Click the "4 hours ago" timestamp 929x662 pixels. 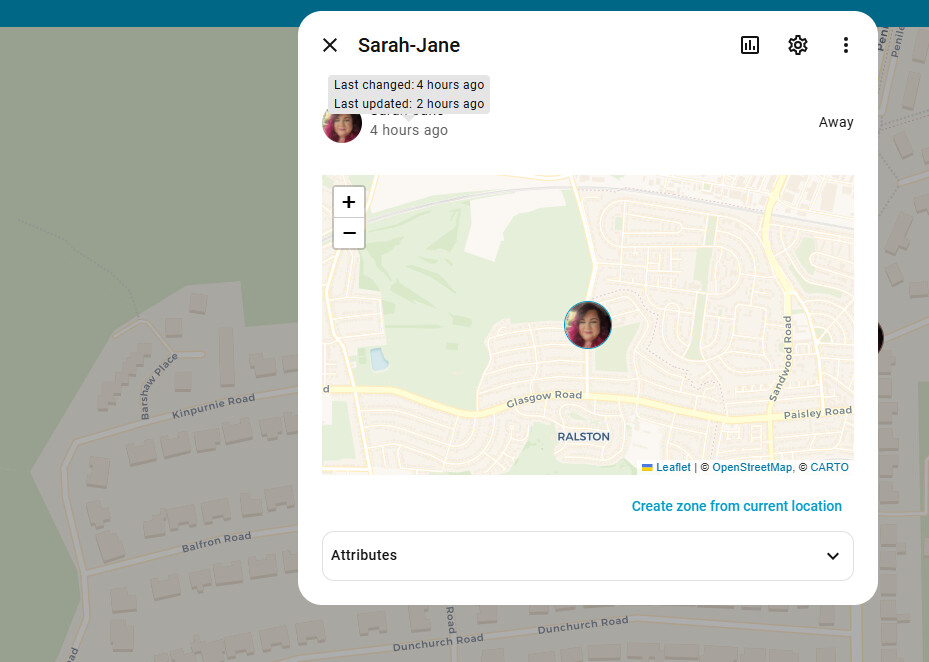[x=409, y=131]
